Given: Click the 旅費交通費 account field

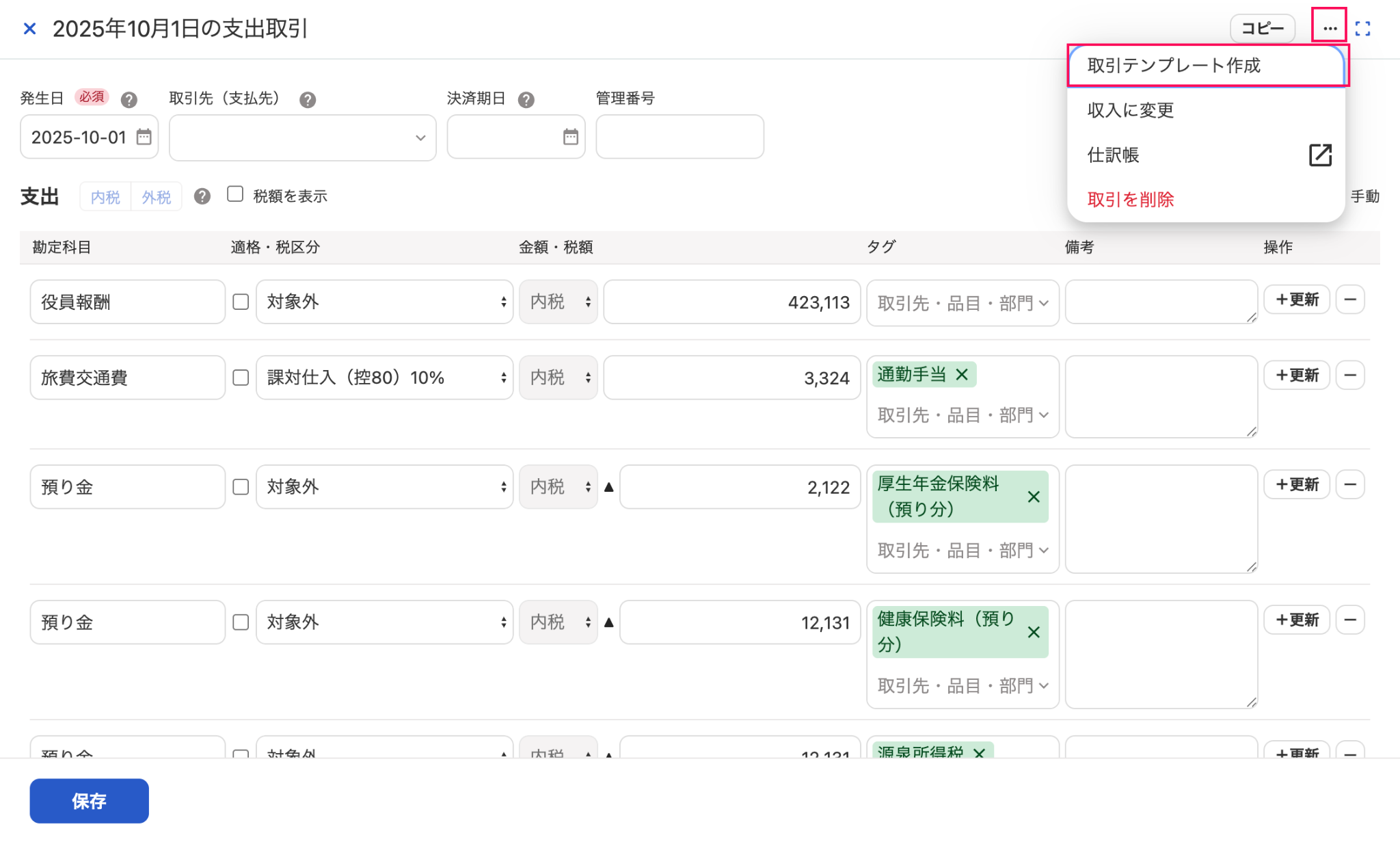Looking at the screenshot, I should (127, 378).
